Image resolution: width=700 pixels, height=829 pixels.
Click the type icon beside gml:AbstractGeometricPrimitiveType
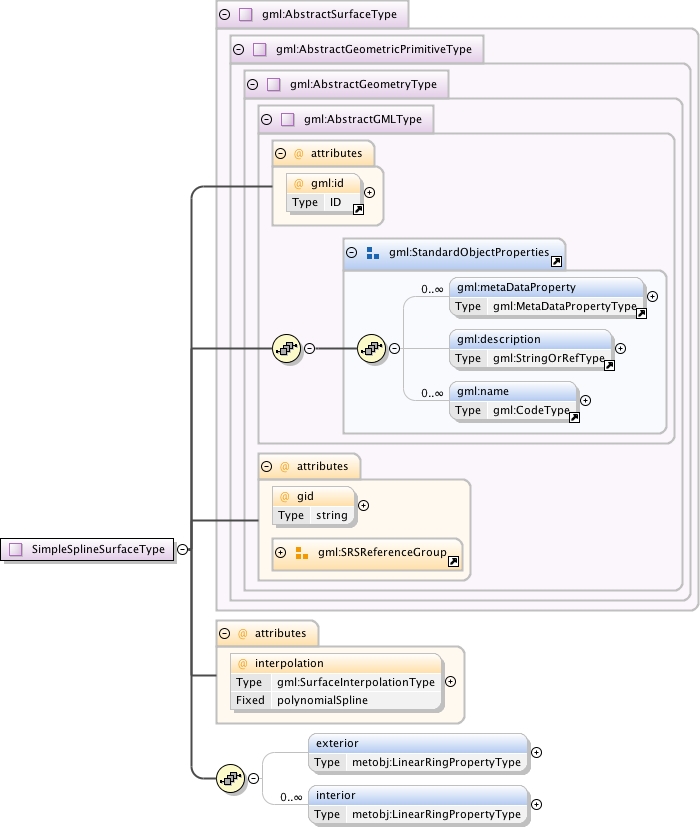point(260,49)
